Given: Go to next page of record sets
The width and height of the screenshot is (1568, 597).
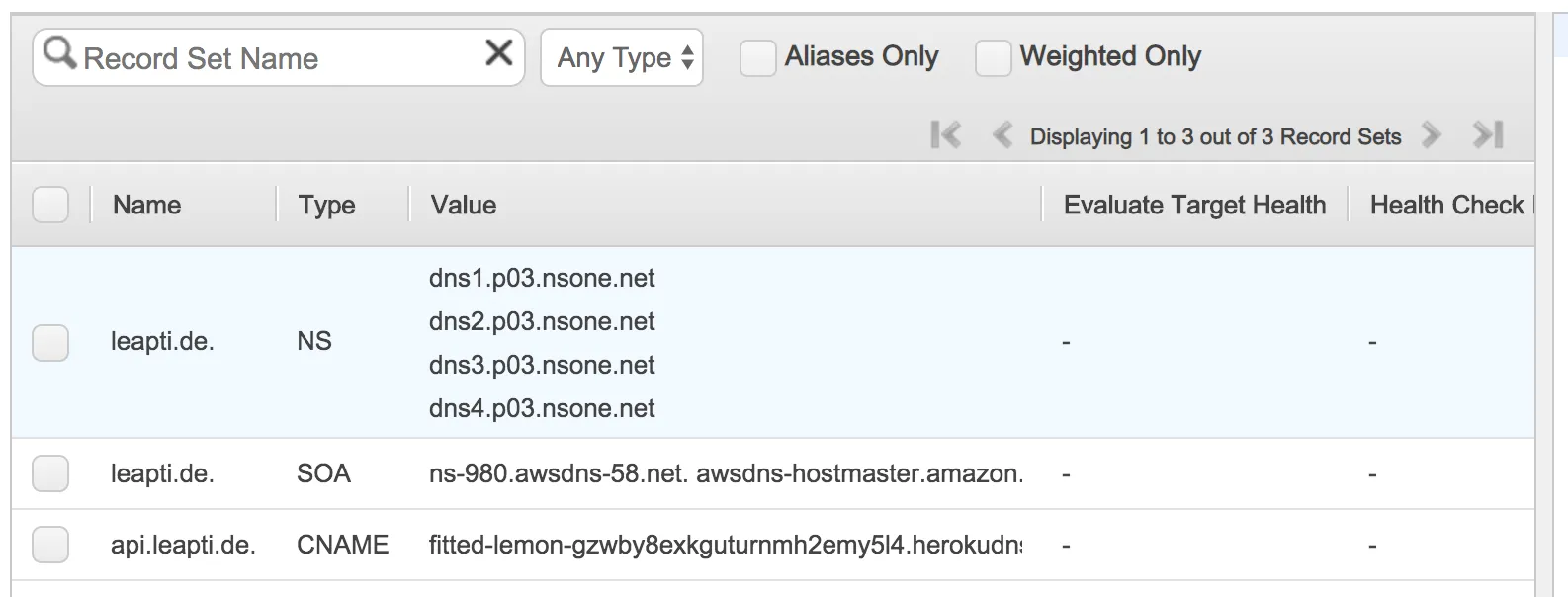Looking at the screenshot, I should (1431, 134).
